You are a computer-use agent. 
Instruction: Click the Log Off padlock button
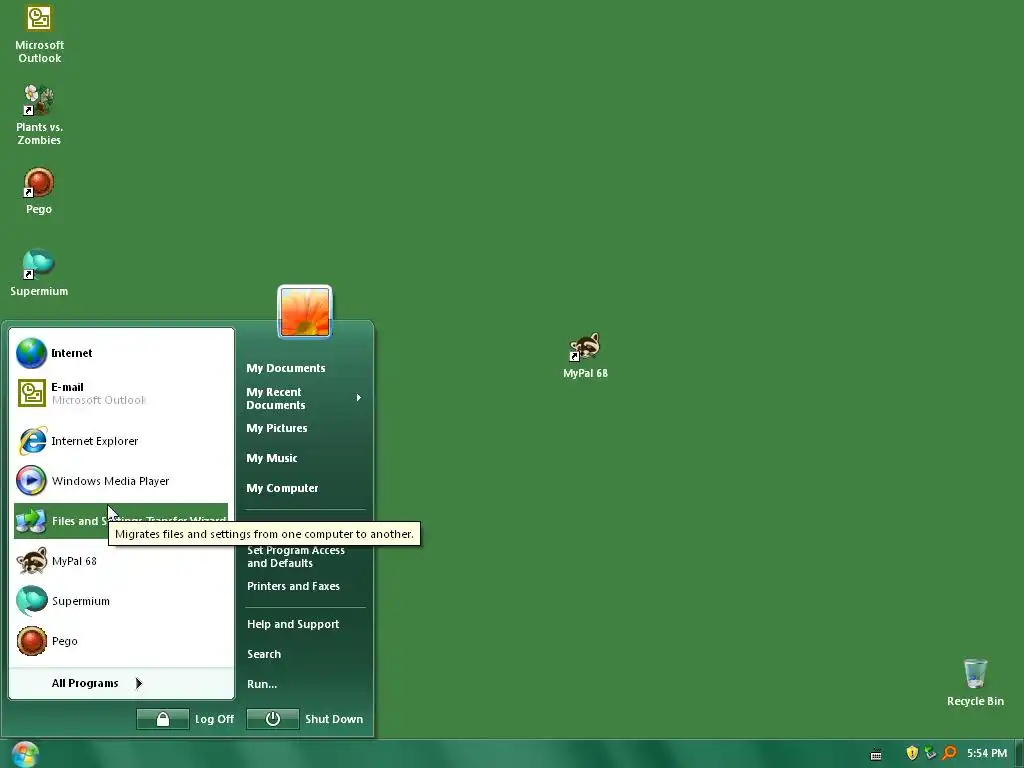163,719
